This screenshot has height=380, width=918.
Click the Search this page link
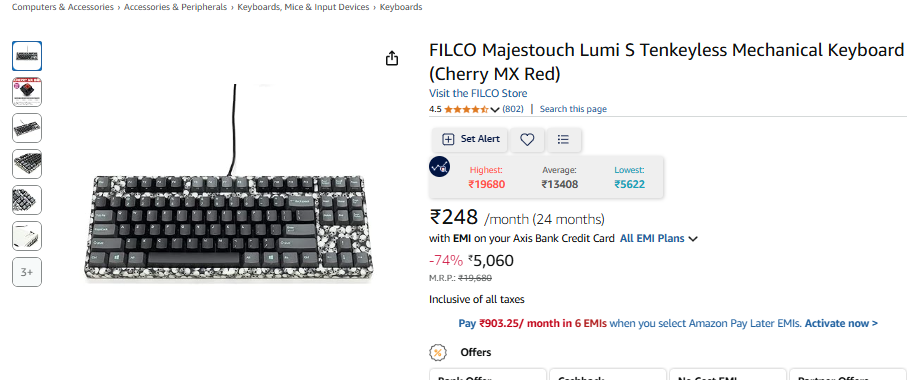point(573,109)
